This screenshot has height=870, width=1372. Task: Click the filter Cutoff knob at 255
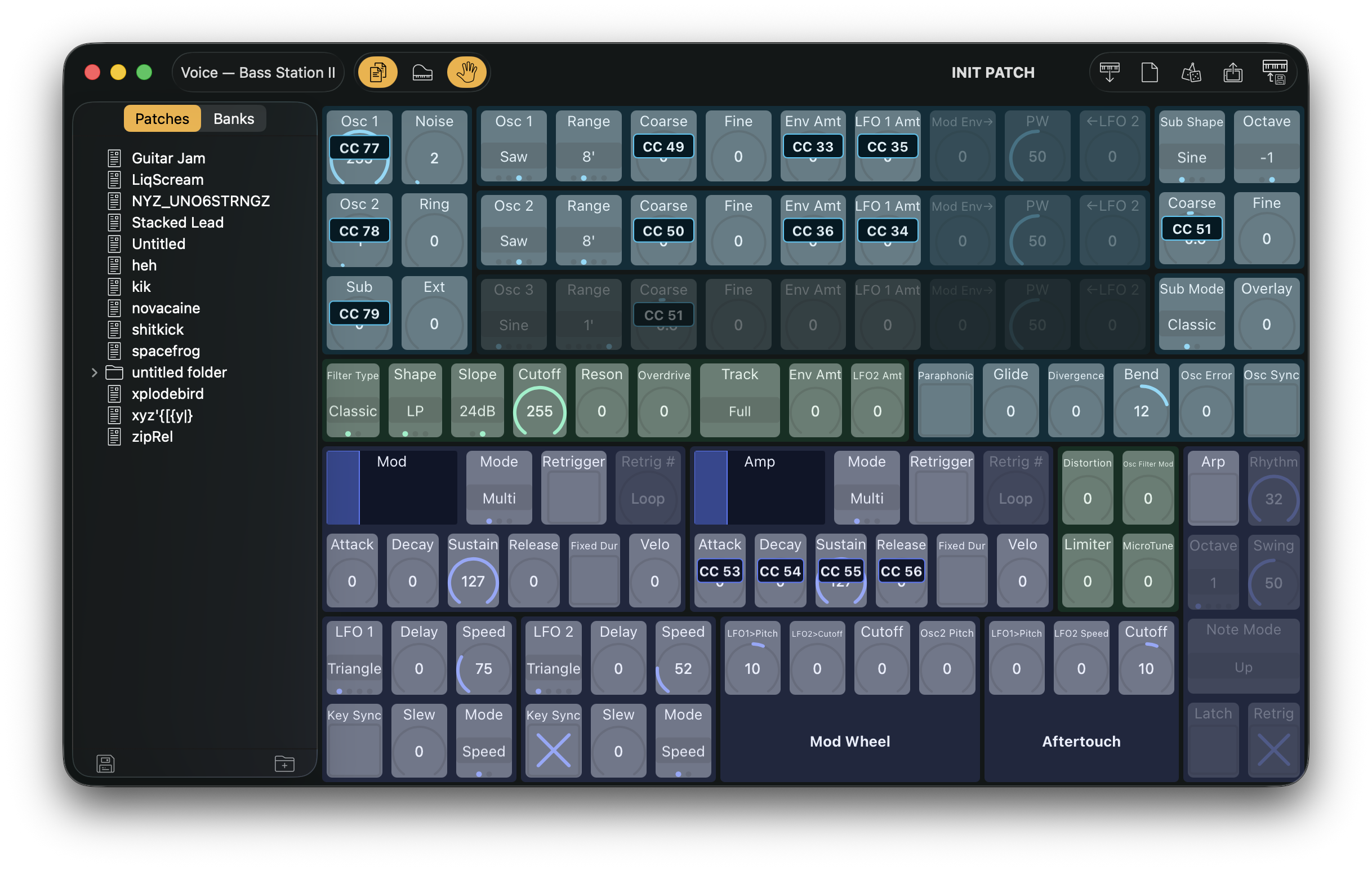pyautogui.click(x=539, y=411)
